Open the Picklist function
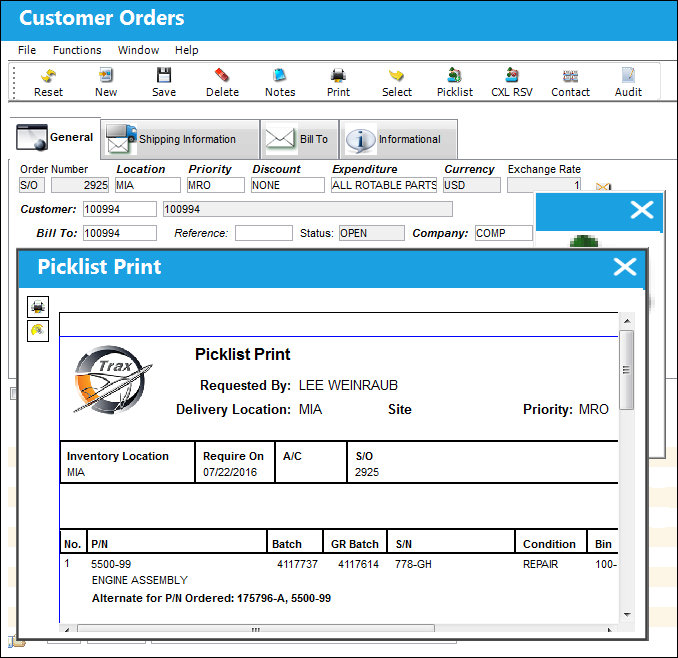This screenshot has height=658, width=678. coord(454,83)
